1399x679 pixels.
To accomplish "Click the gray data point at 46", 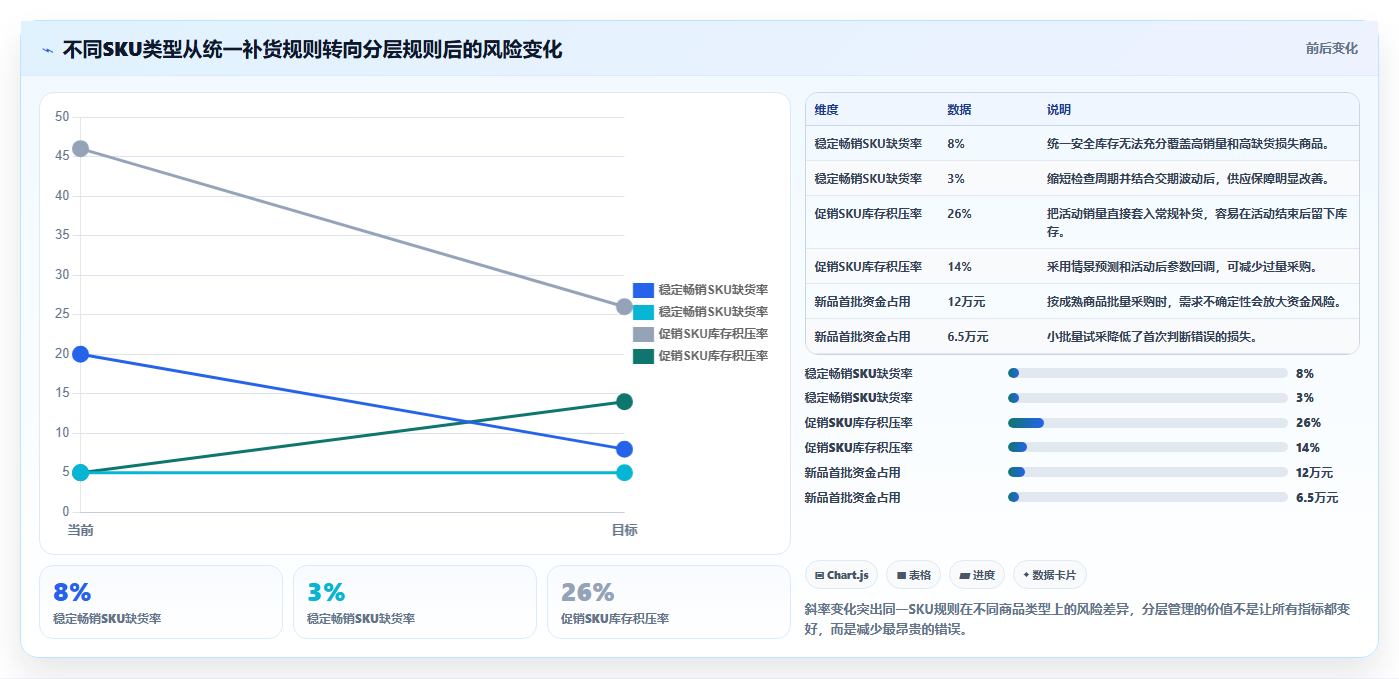I will [x=81, y=149].
